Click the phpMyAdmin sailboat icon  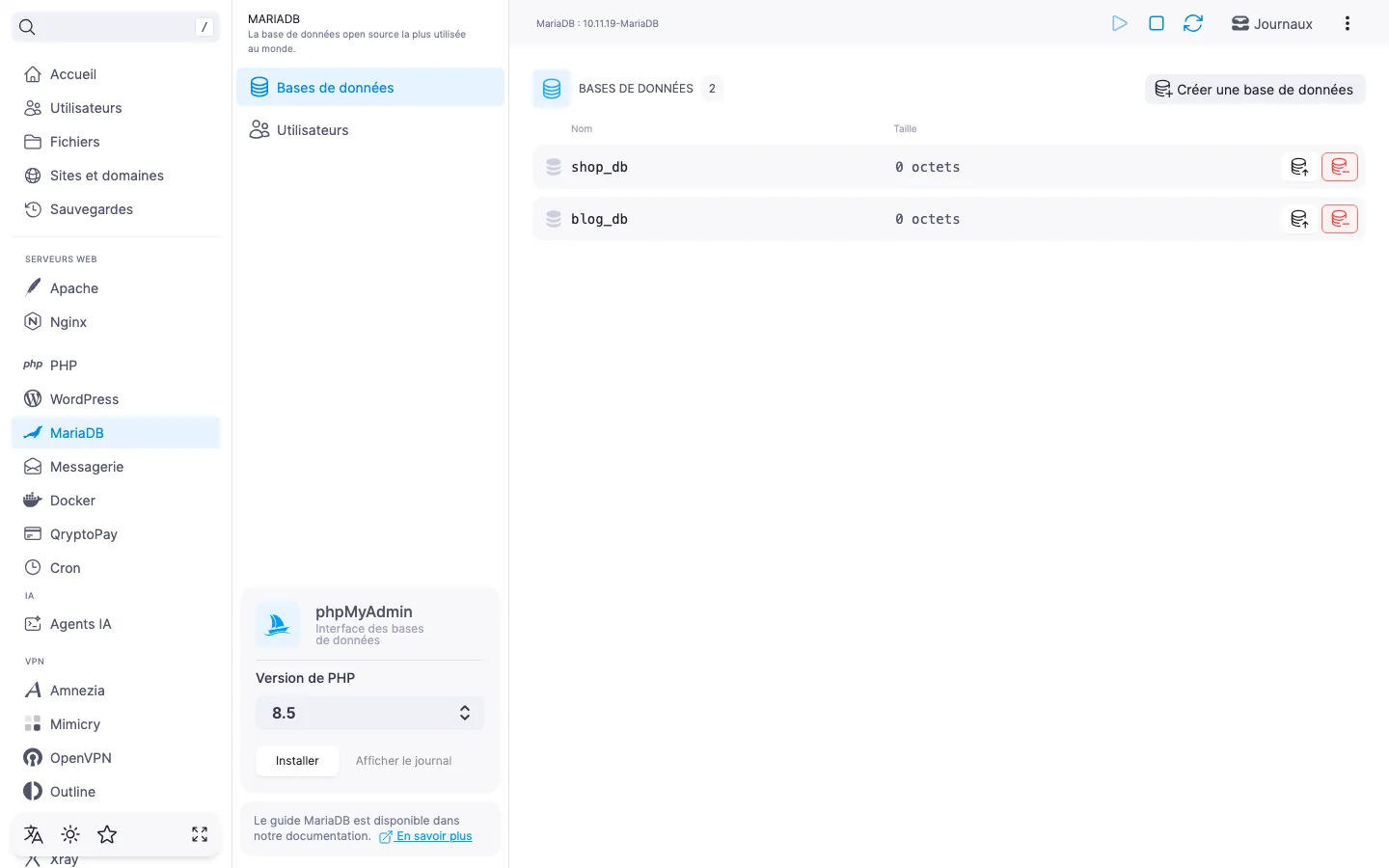point(278,625)
